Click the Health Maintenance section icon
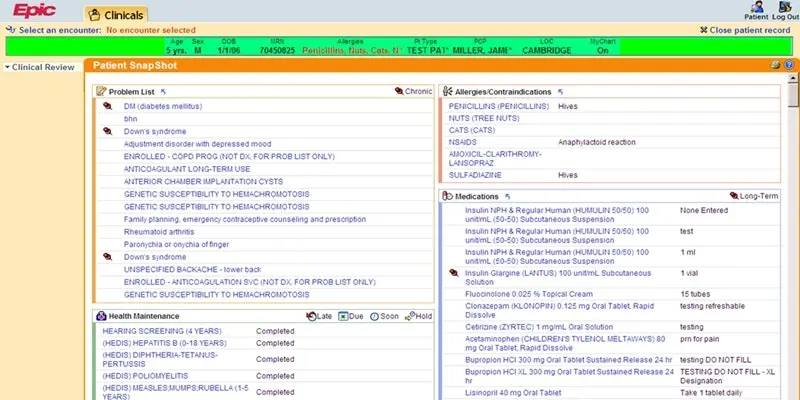Screen dimensions: 800x400 tap(101, 316)
